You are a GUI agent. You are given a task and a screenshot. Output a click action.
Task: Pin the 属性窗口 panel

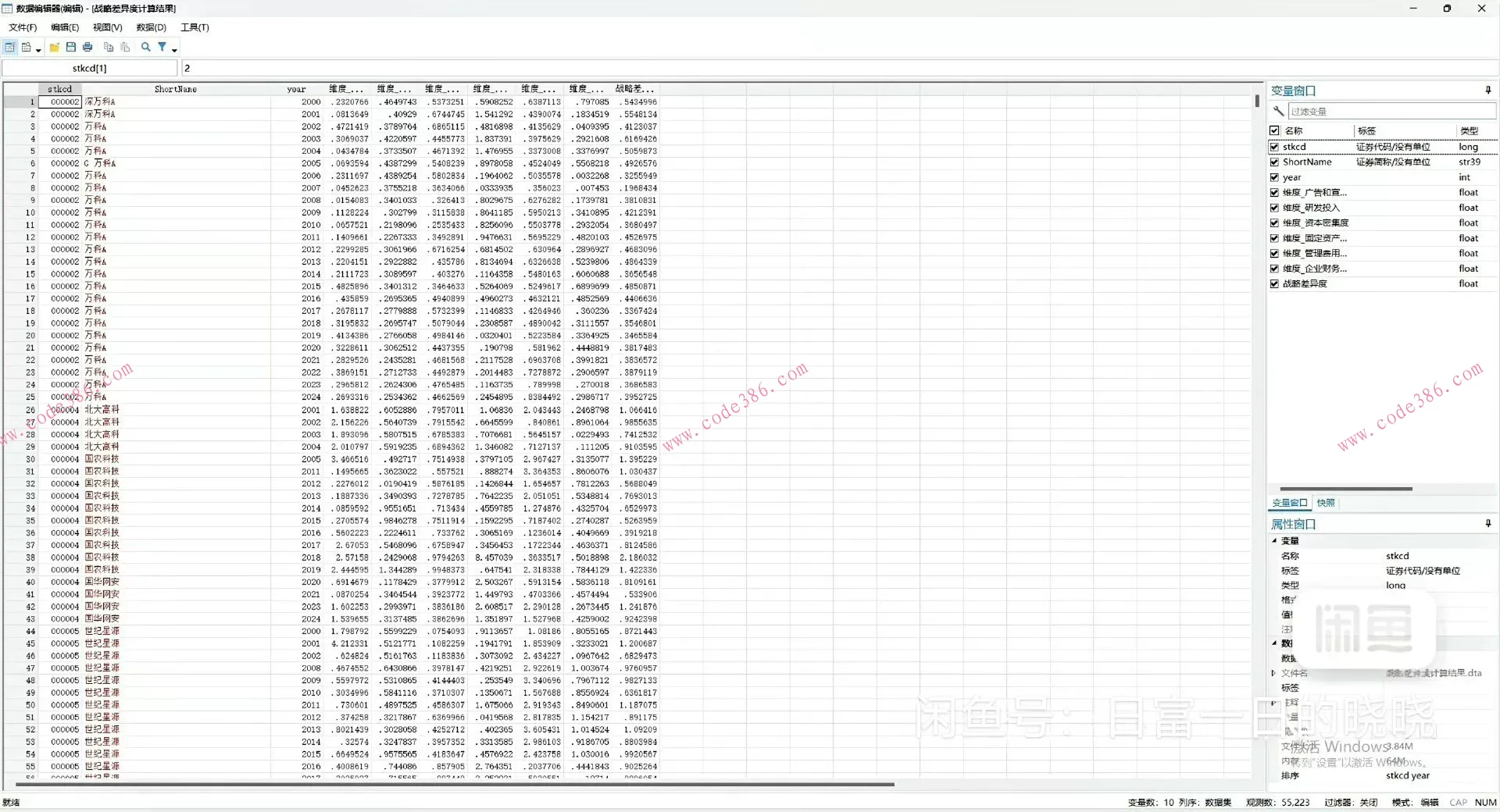click(1488, 524)
